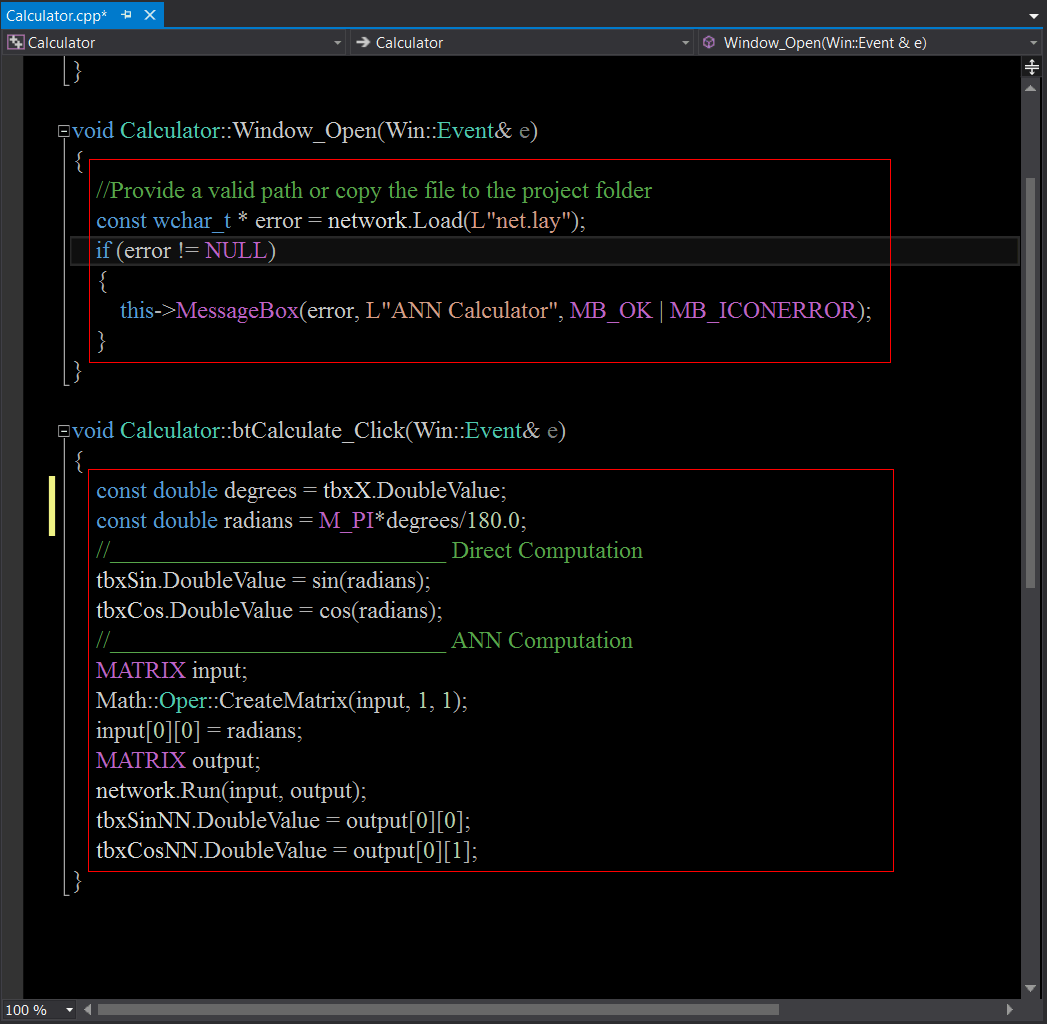The width and height of the screenshot is (1047, 1024).
Task: Click "tbxSinNN.DoubleValue" assignment line
Action: tap(283, 821)
